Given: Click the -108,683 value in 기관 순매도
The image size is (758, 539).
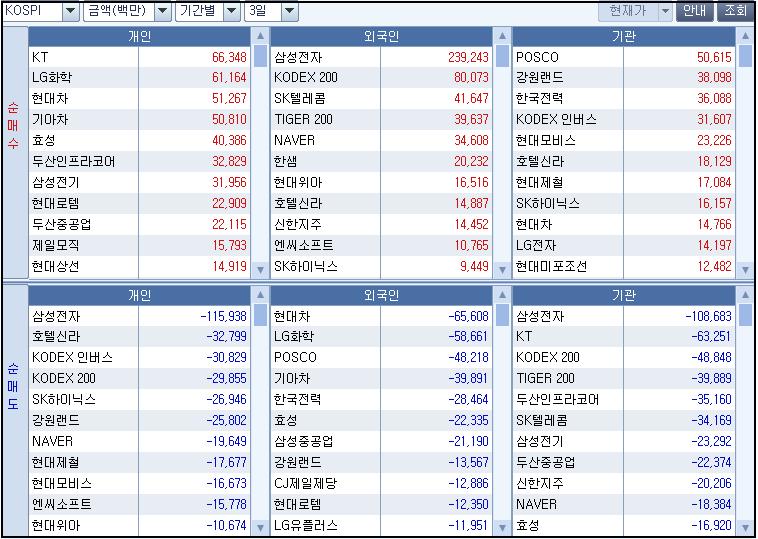Looking at the screenshot, I should coord(708,317).
